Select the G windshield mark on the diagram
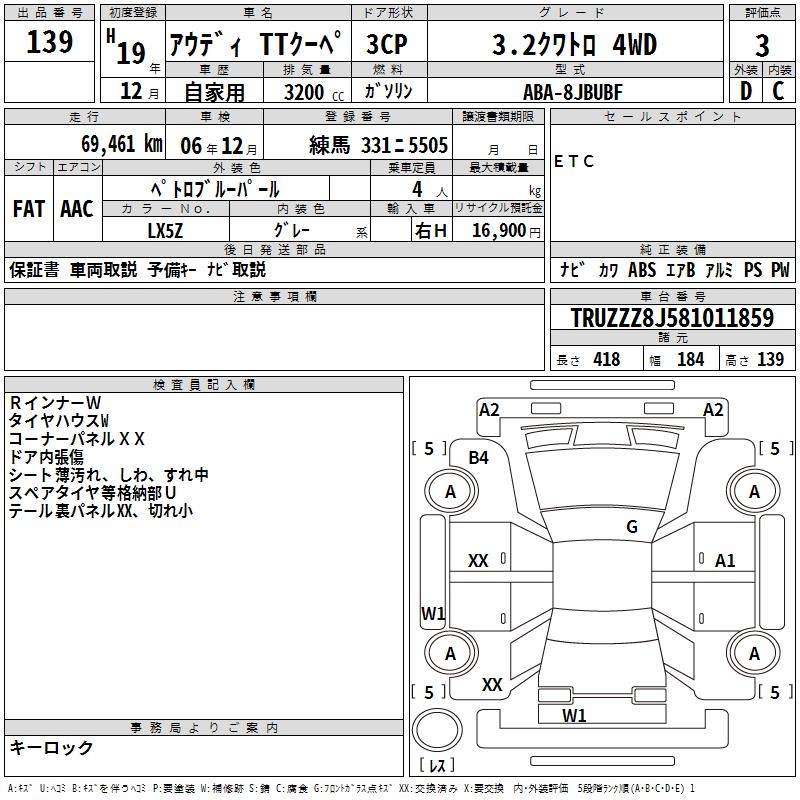This screenshot has height=800, width=800. pos(631,527)
